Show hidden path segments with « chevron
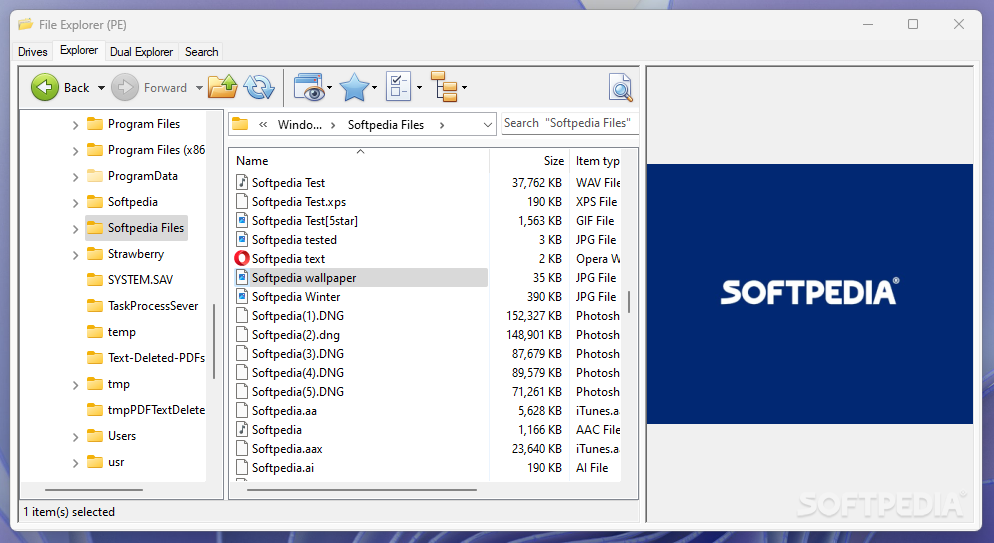Image resolution: width=994 pixels, height=543 pixels. tap(262, 125)
